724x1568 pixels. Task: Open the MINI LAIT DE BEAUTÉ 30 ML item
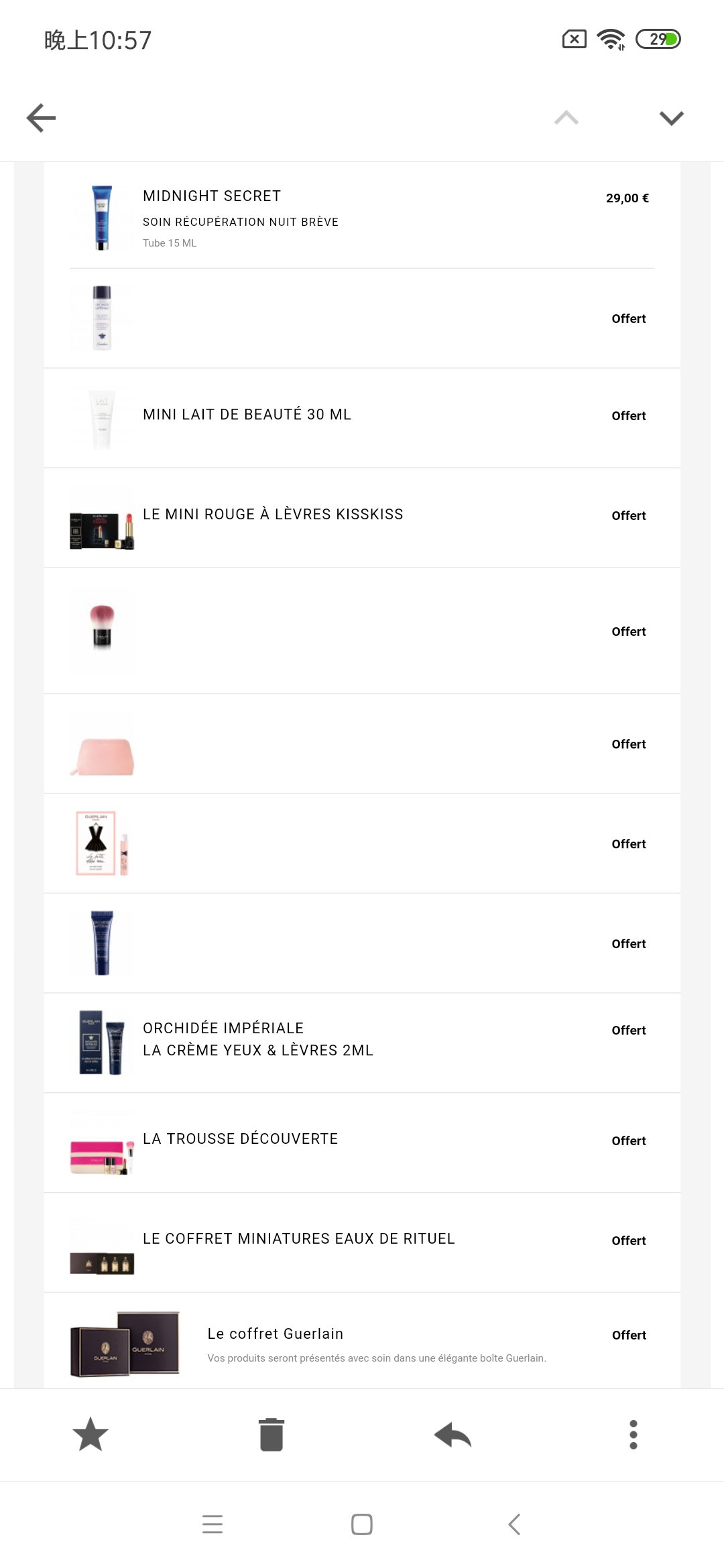247,414
